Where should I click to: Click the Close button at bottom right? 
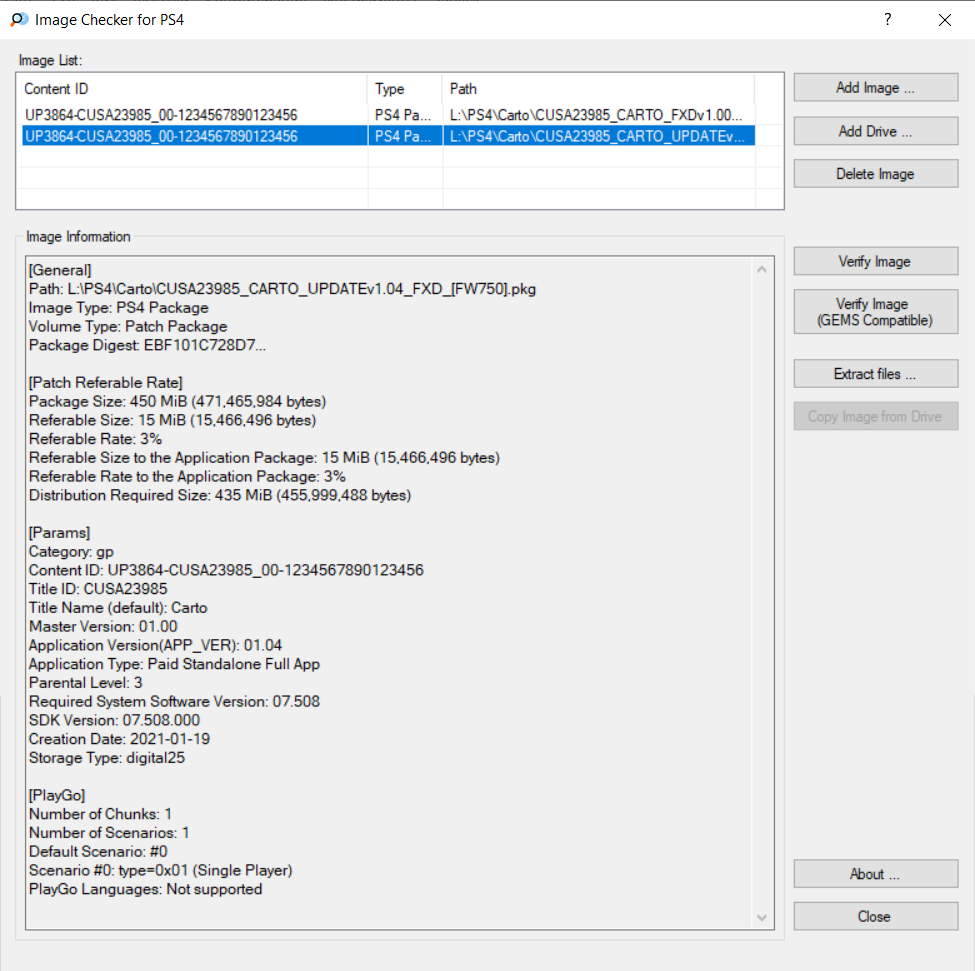[x=876, y=916]
